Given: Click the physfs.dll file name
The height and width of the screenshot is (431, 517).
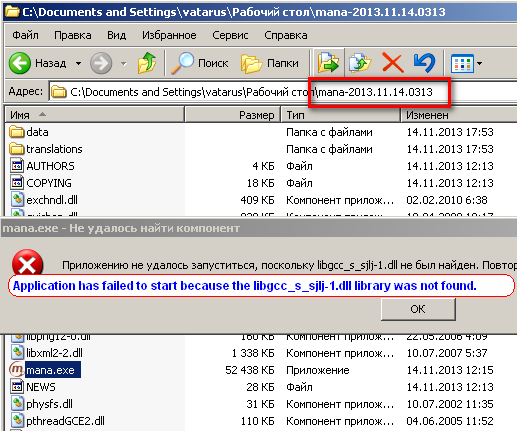Looking at the screenshot, I should [x=49, y=404].
